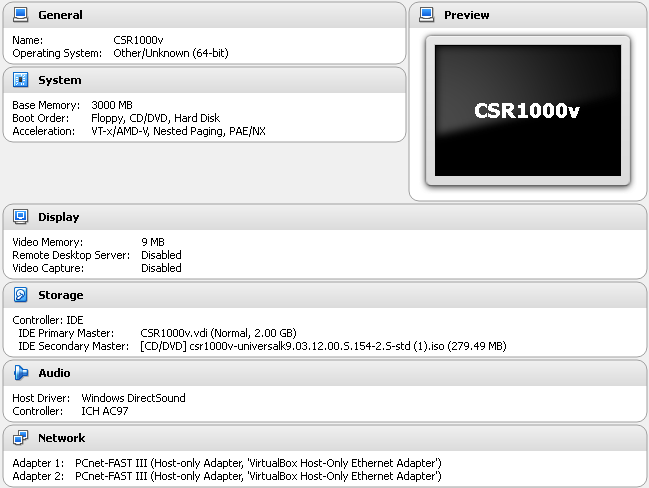This screenshot has width=649, height=488.
Task: Click the Network section adapters icon
Action: [x=20, y=438]
